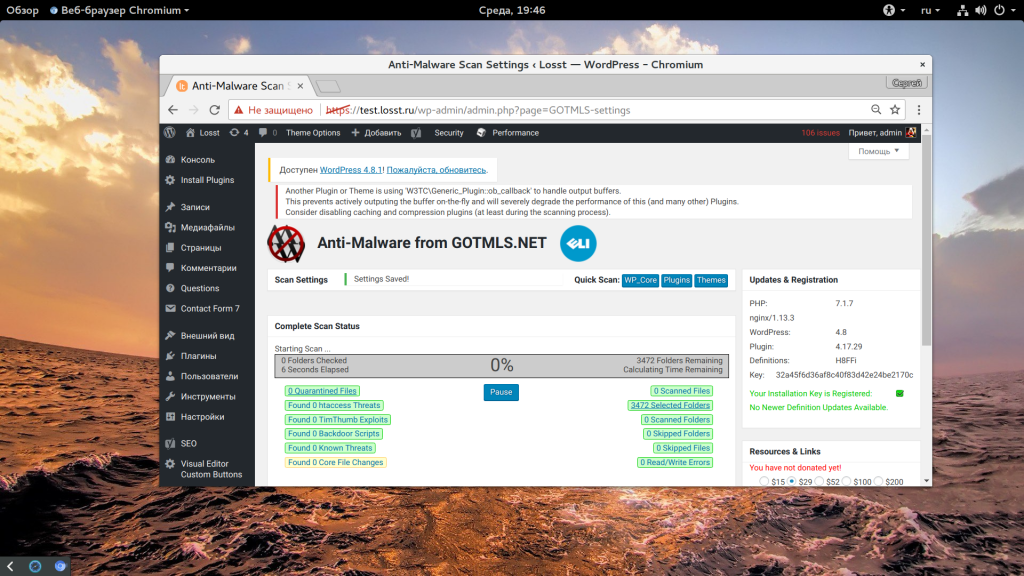Image resolution: width=1024 pixels, height=576 pixels.
Task: Open the updates icon showing 4
Action: pos(238,133)
